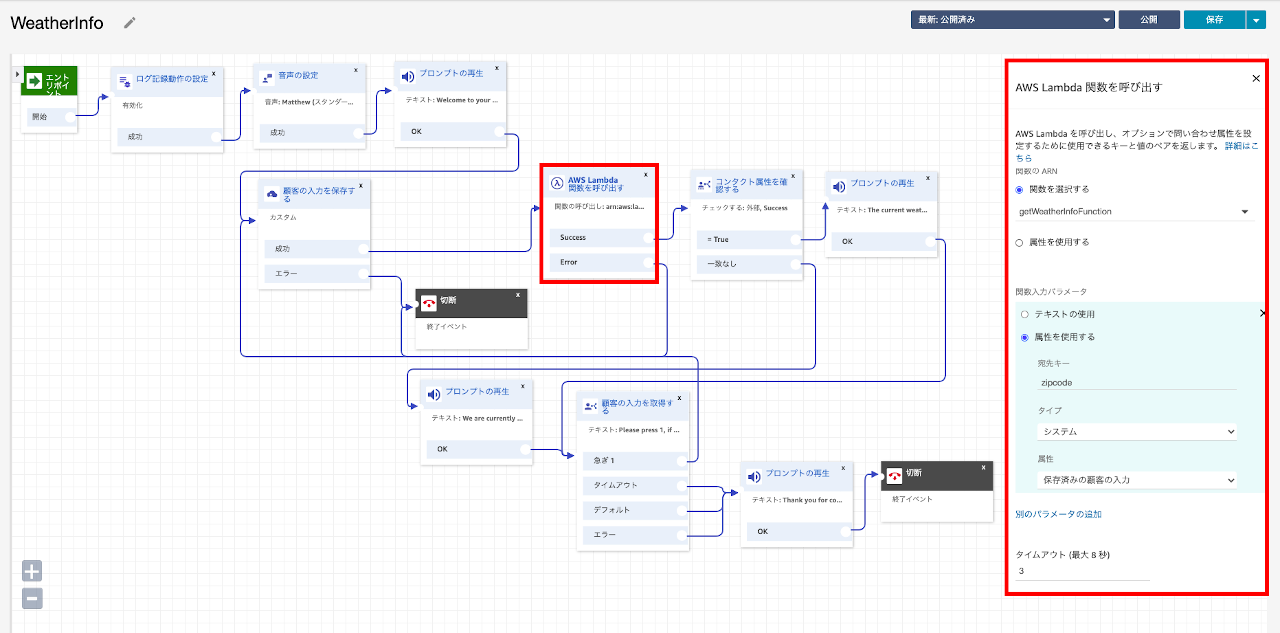1280x633 pixels.
Task: Remove the コンタクト属性を確認する block via its x
Action: [794, 177]
